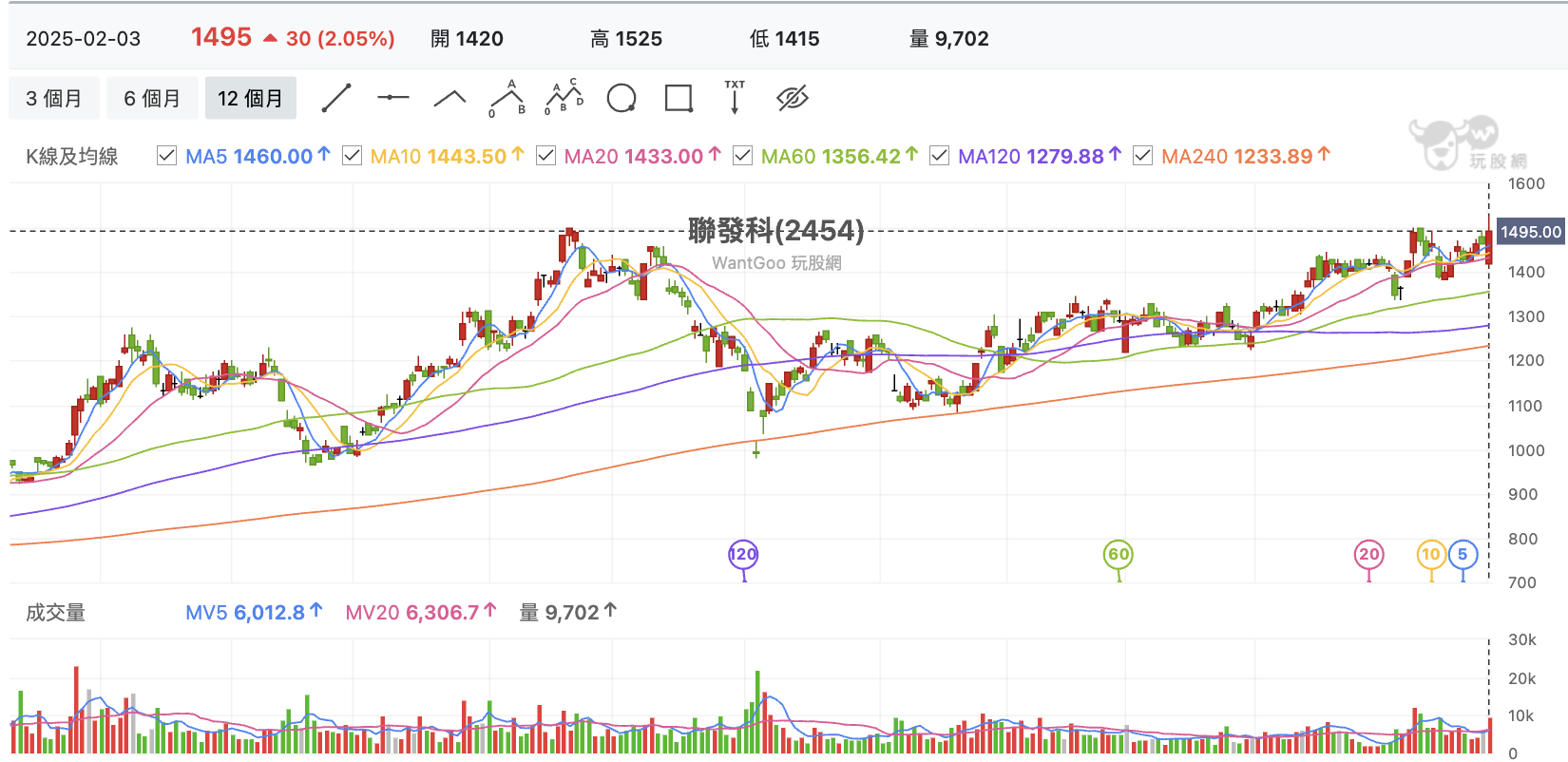The image size is (1568, 762).
Task: Select the rectangle drawing tool
Action: tap(679, 98)
